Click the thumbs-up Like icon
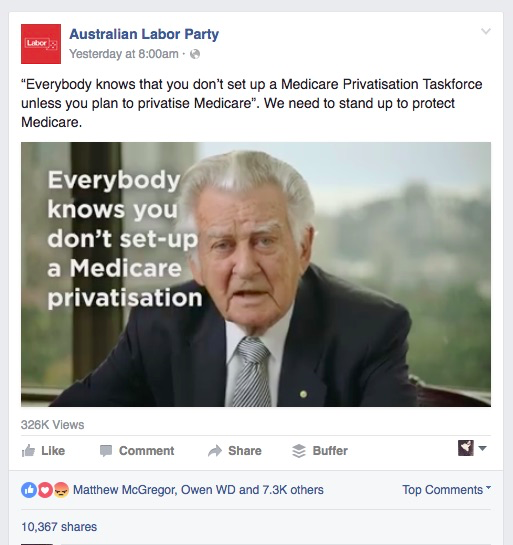 coord(28,451)
